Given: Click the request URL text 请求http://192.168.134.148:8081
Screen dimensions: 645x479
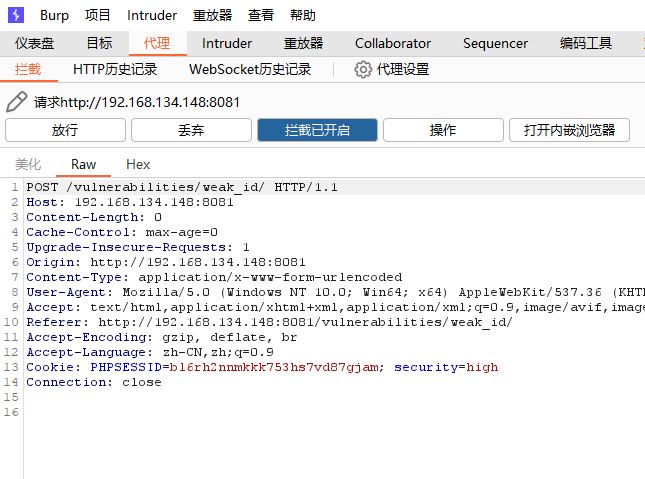Looking at the screenshot, I should [x=137, y=102].
